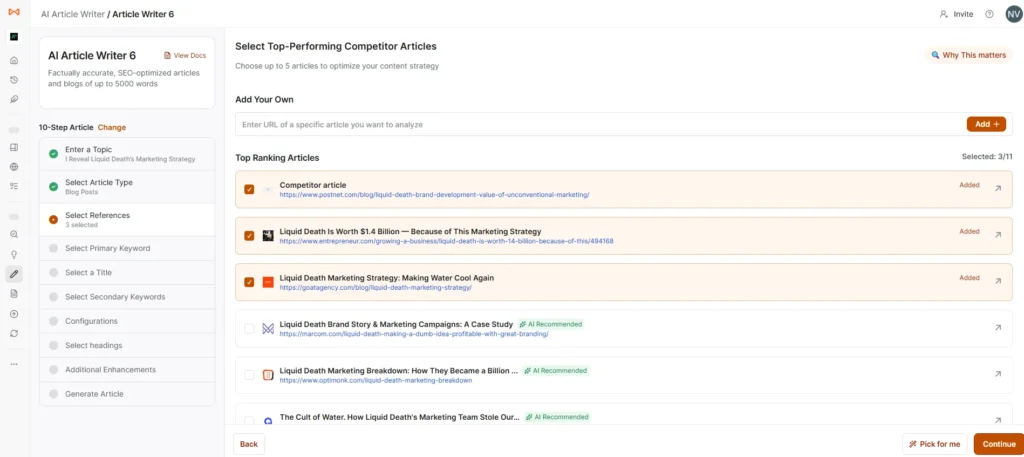Click AI Recommended tag on marcom article

[551, 324]
